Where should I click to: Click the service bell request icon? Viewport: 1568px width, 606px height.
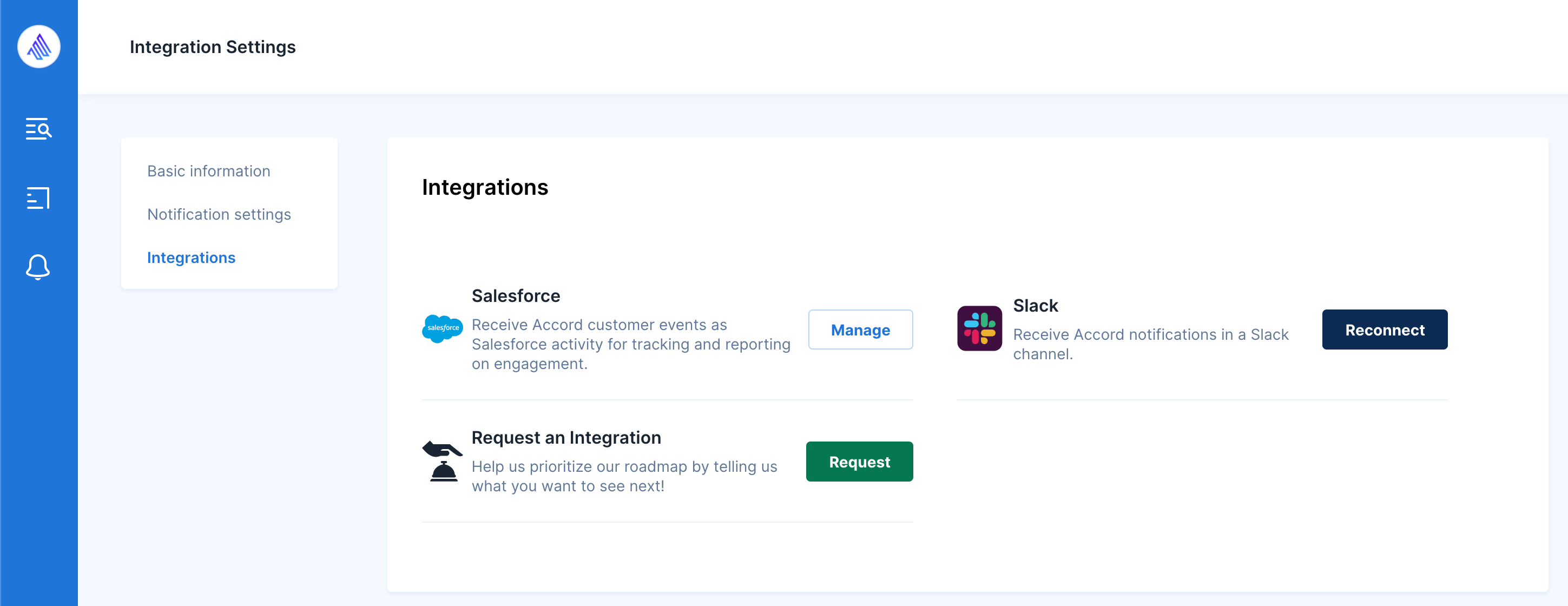click(x=443, y=461)
